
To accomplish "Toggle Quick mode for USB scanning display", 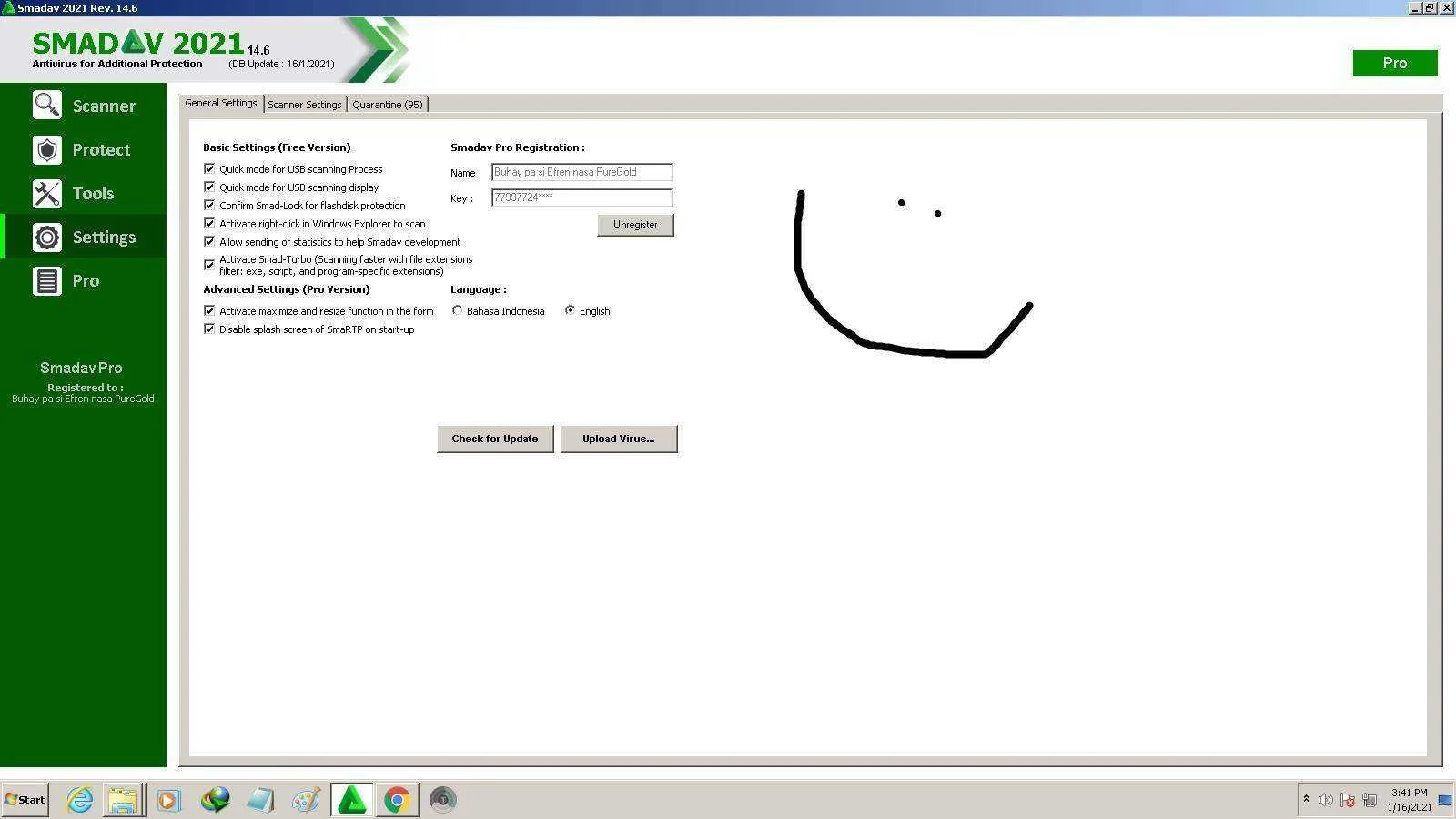I will coord(209,187).
